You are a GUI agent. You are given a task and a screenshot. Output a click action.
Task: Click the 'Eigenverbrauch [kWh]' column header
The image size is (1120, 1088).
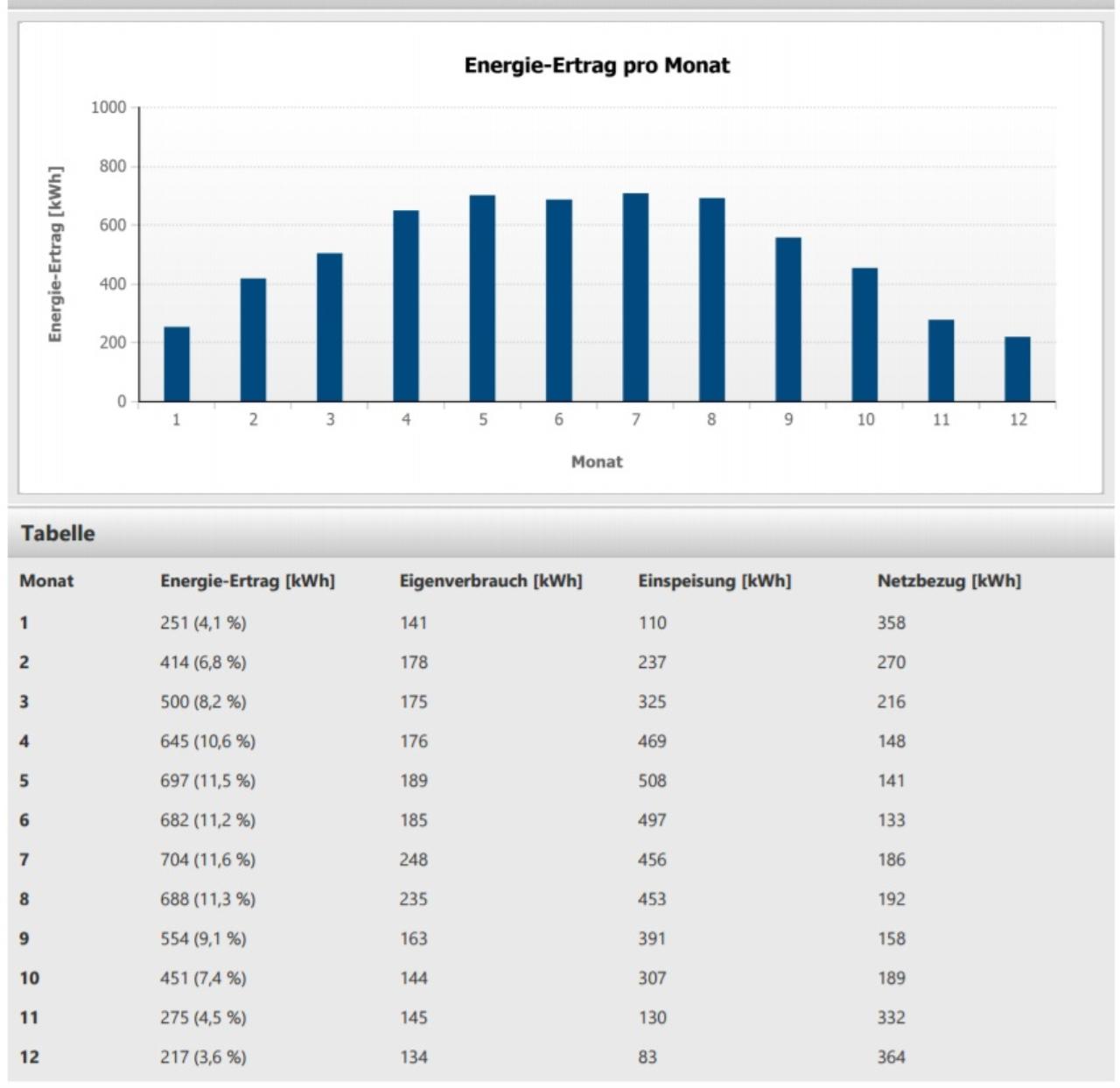pos(491,581)
